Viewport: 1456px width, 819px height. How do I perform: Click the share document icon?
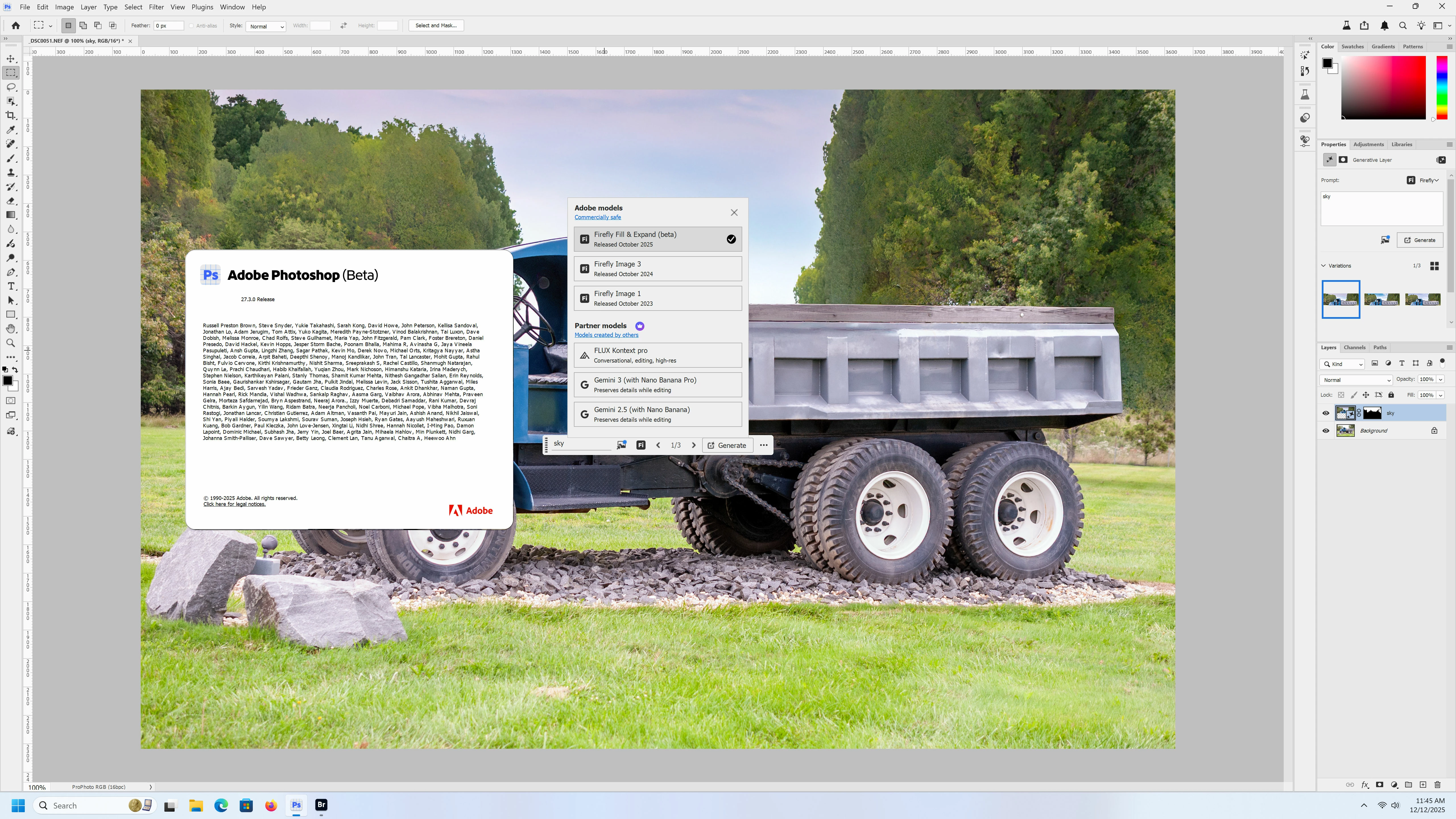click(x=1364, y=25)
